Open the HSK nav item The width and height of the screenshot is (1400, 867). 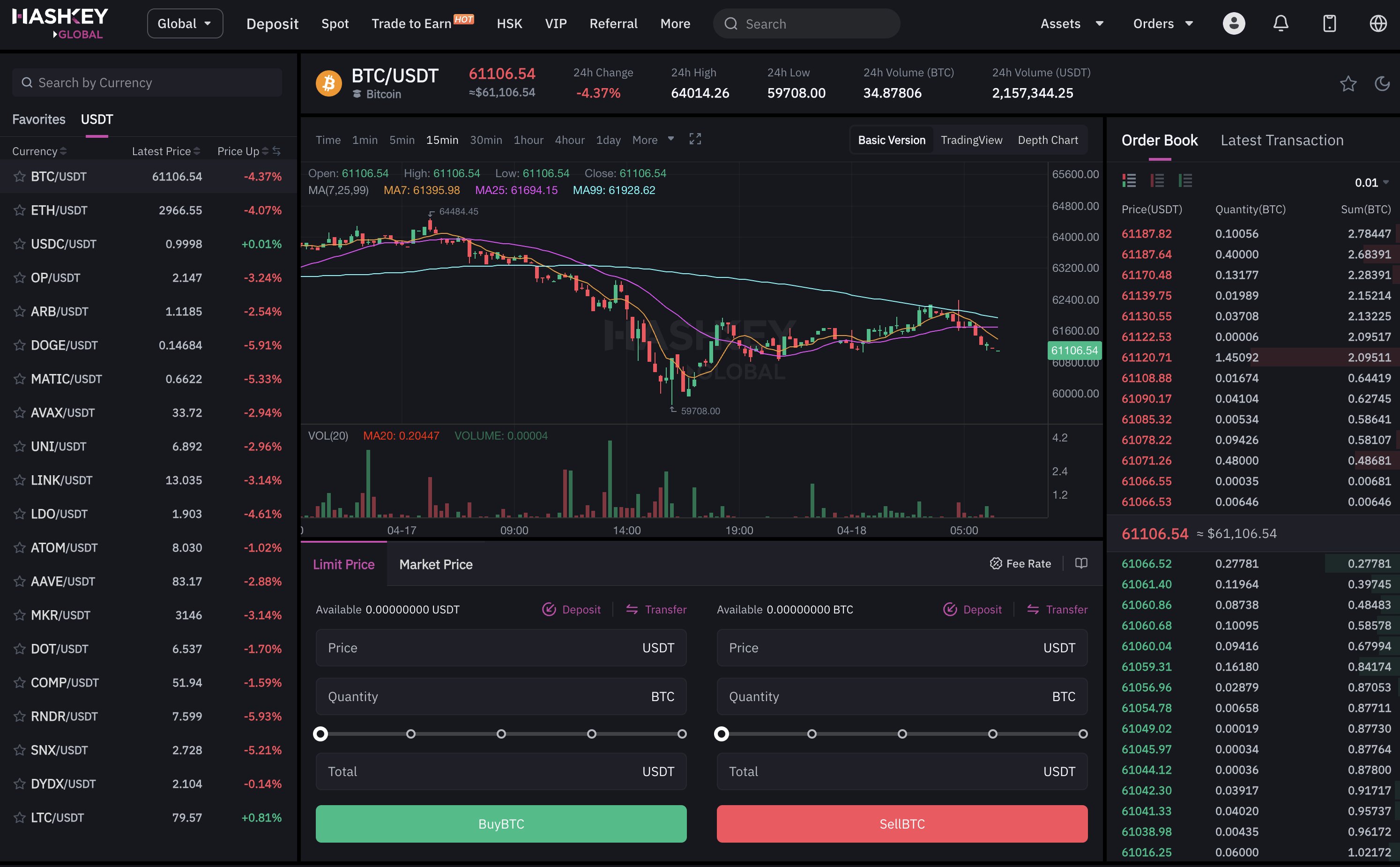[509, 23]
